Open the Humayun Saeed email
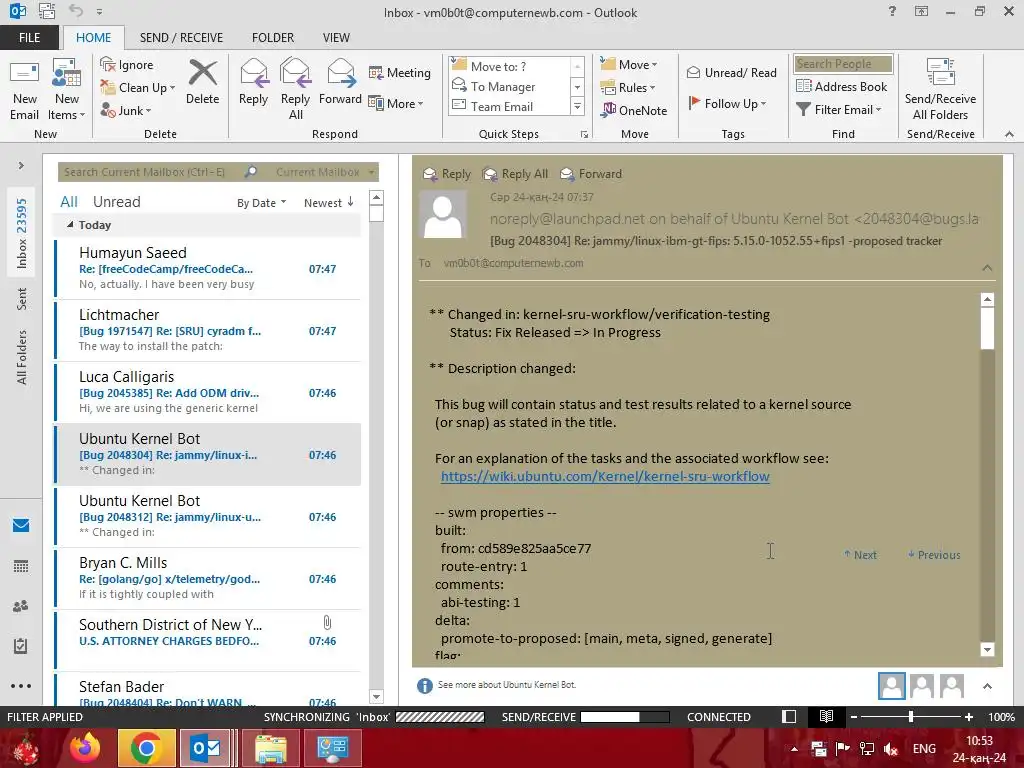 click(x=208, y=268)
